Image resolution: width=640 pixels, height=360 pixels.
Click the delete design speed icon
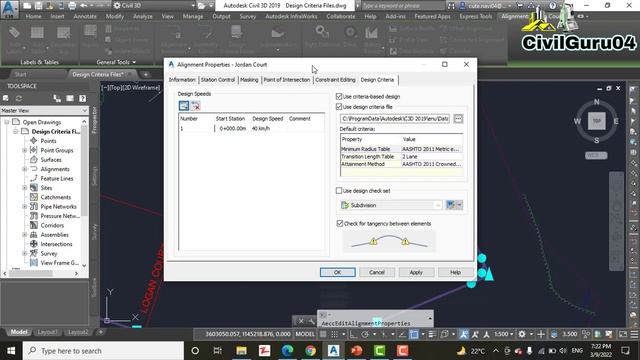coord(196,106)
